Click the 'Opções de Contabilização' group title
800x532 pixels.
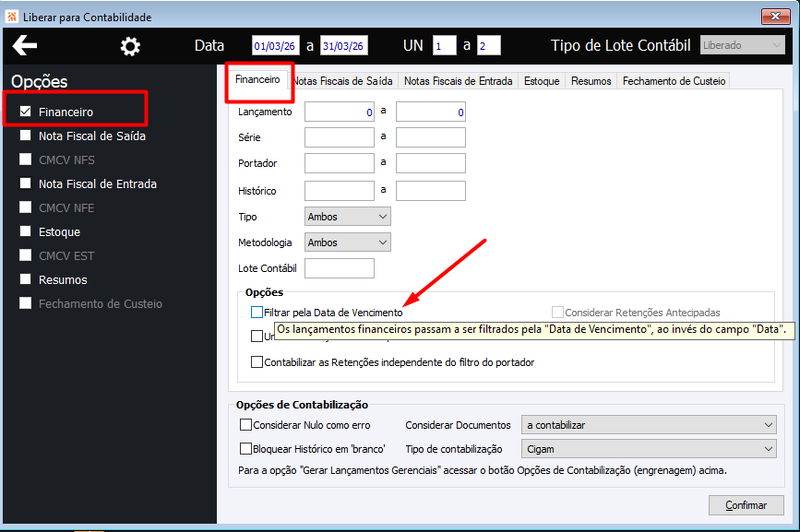[302, 404]
